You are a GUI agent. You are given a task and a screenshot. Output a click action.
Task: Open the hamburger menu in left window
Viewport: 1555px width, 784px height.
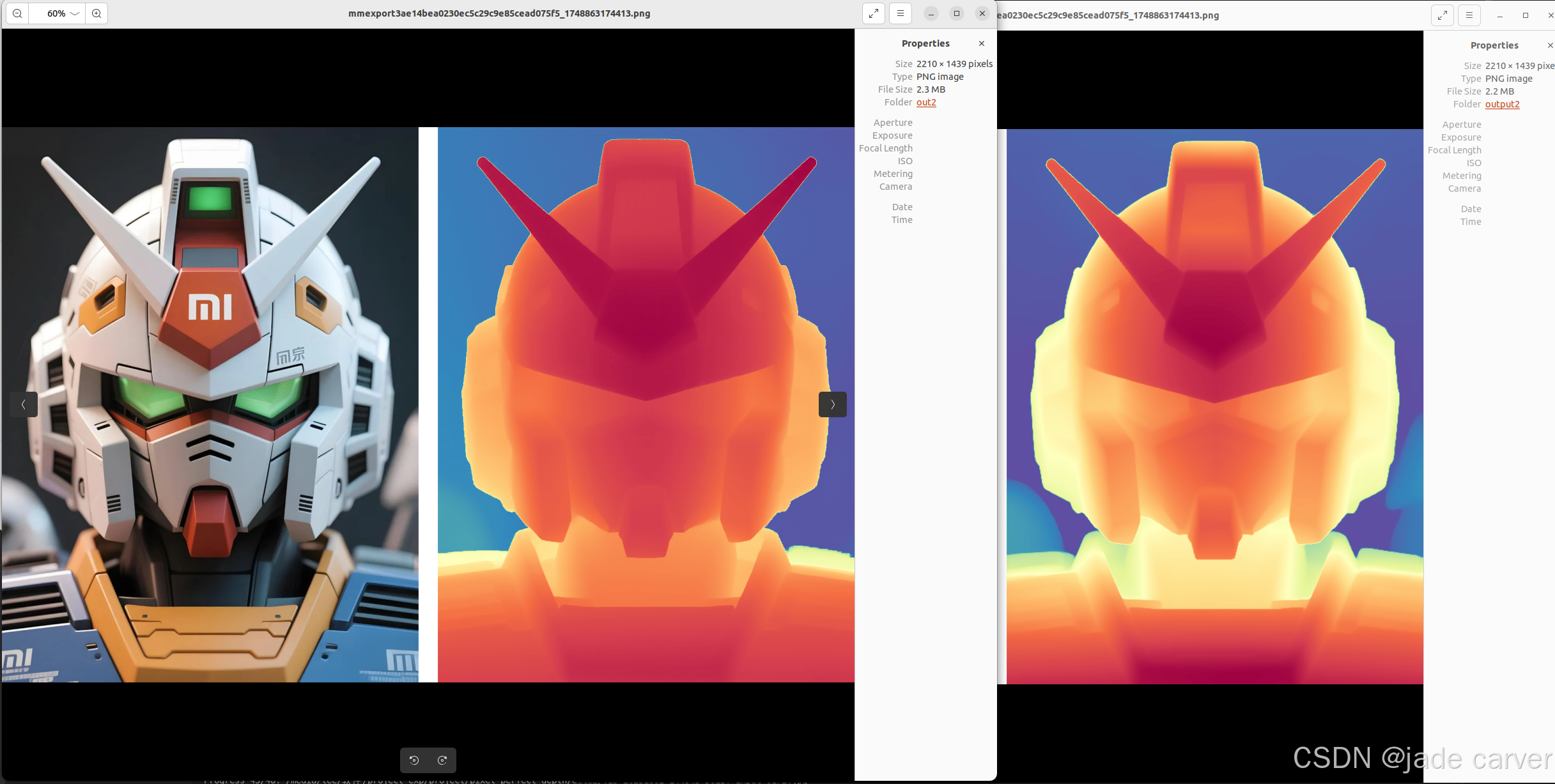[x=900, y=13]
